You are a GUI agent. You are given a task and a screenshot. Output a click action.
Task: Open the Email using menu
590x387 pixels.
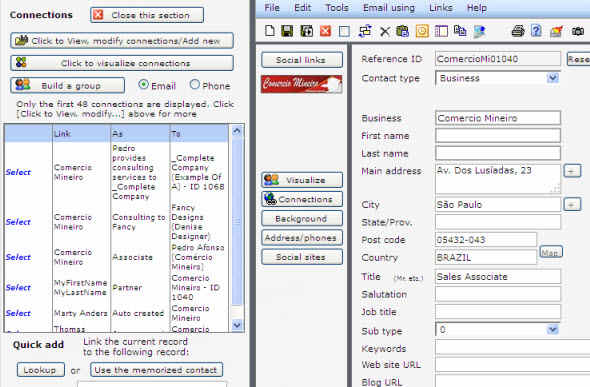click(389, 8)
